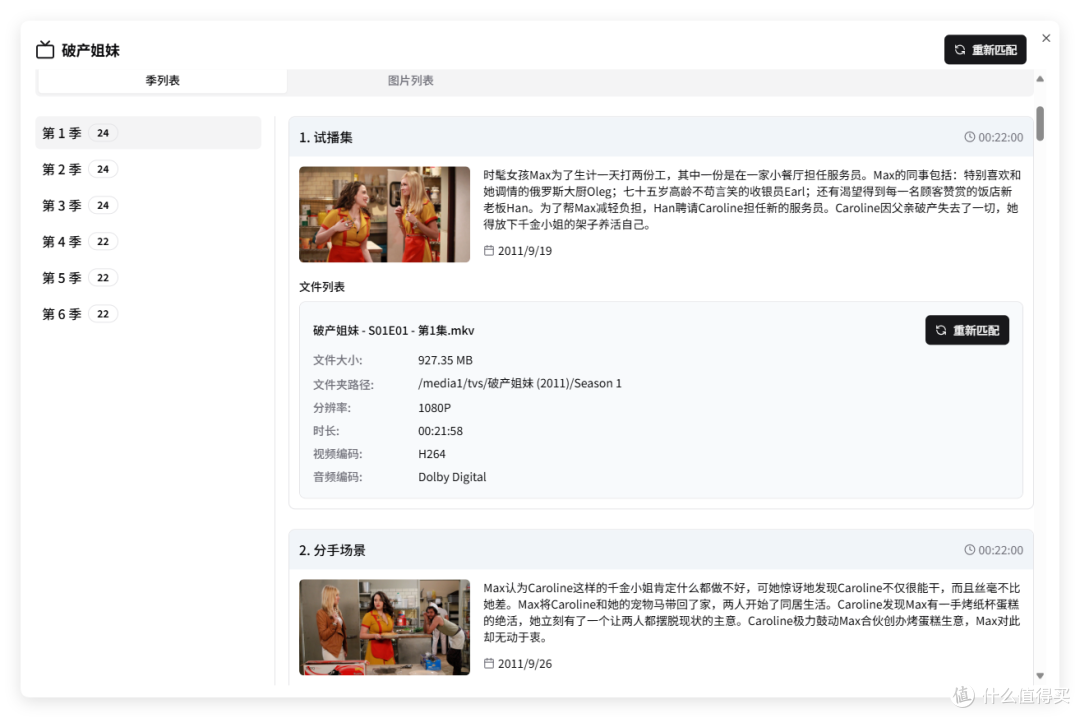Select 第 1 季 in season list
The image size is (1080, 718).
point(148,133)
